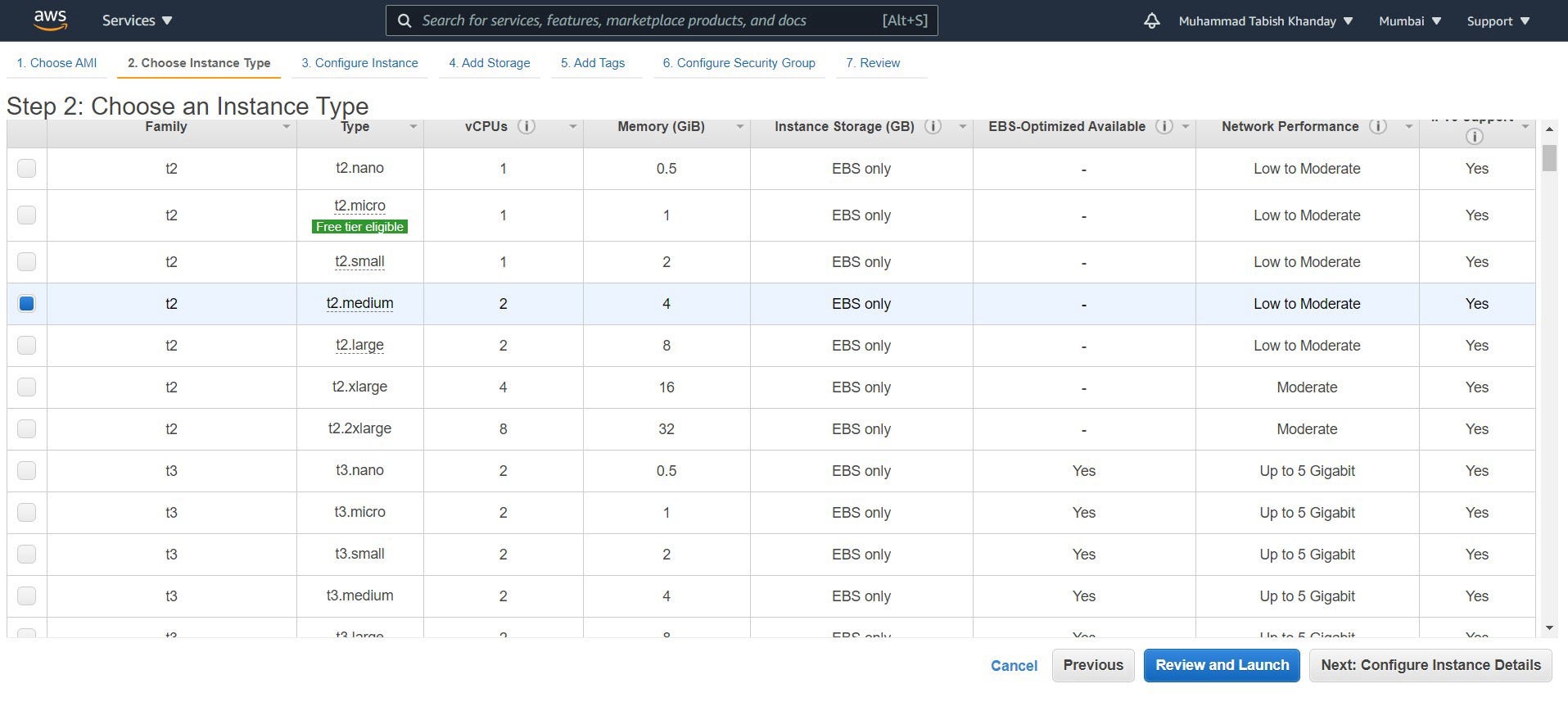Viewport: 1568px width, 702px height.
Task: Uncheck the t2.medium instance checkbox
Action: [x=27, y=304]
